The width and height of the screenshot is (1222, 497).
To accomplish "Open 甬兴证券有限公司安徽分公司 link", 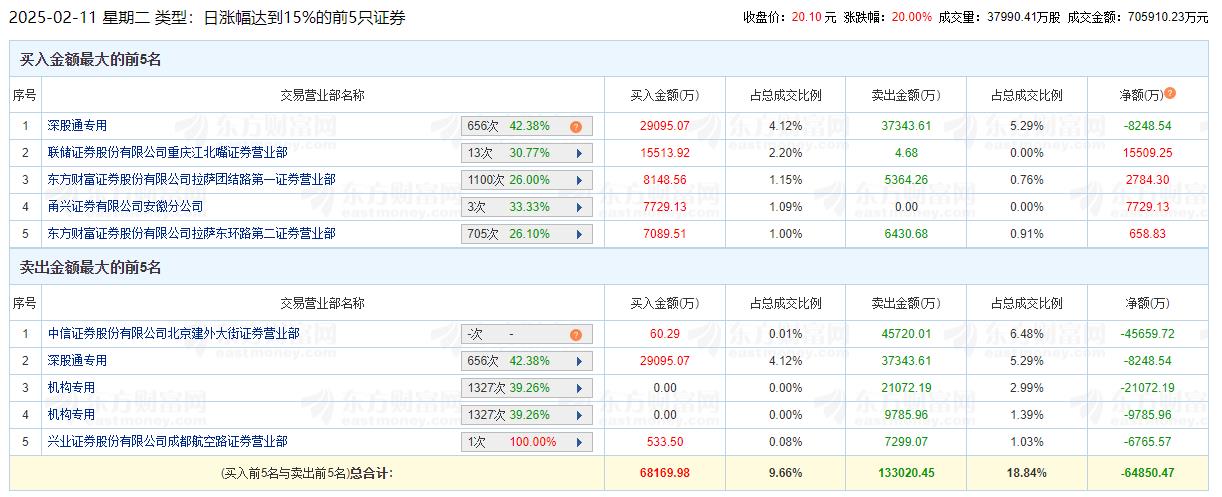I will 125,207.
